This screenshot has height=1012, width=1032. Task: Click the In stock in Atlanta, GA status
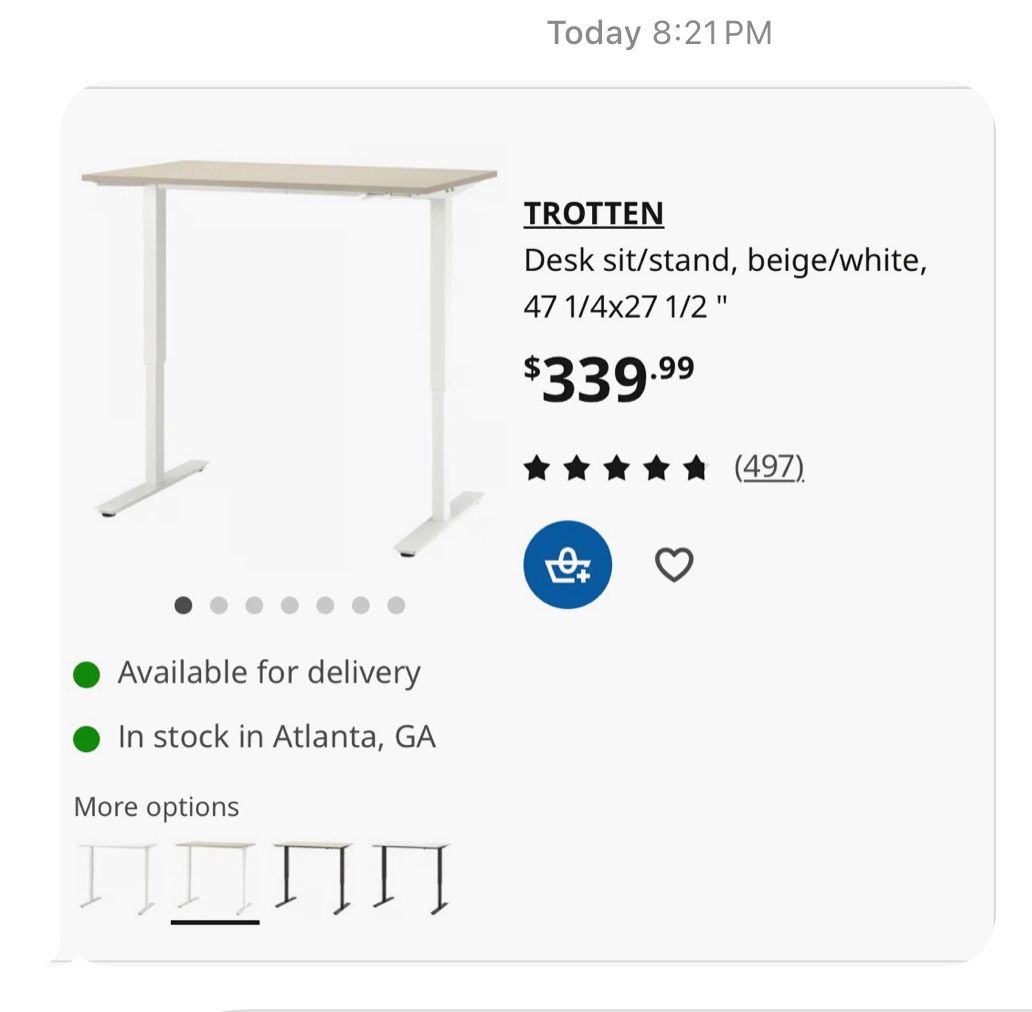(x=276, y=738)
